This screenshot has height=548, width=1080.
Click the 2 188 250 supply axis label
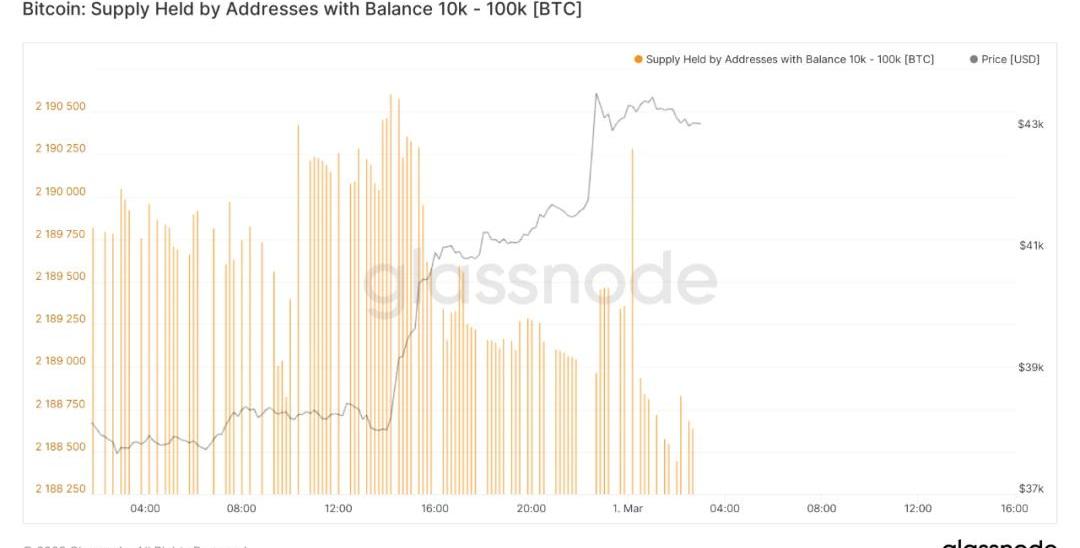(61, 489)
